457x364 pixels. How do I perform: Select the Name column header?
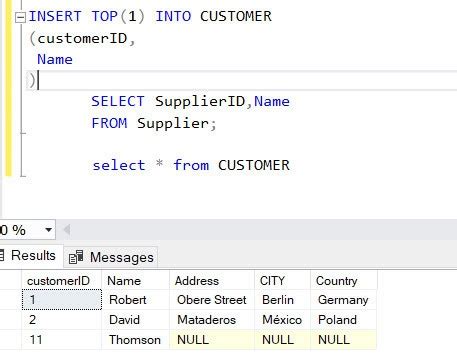pos(135,281)
